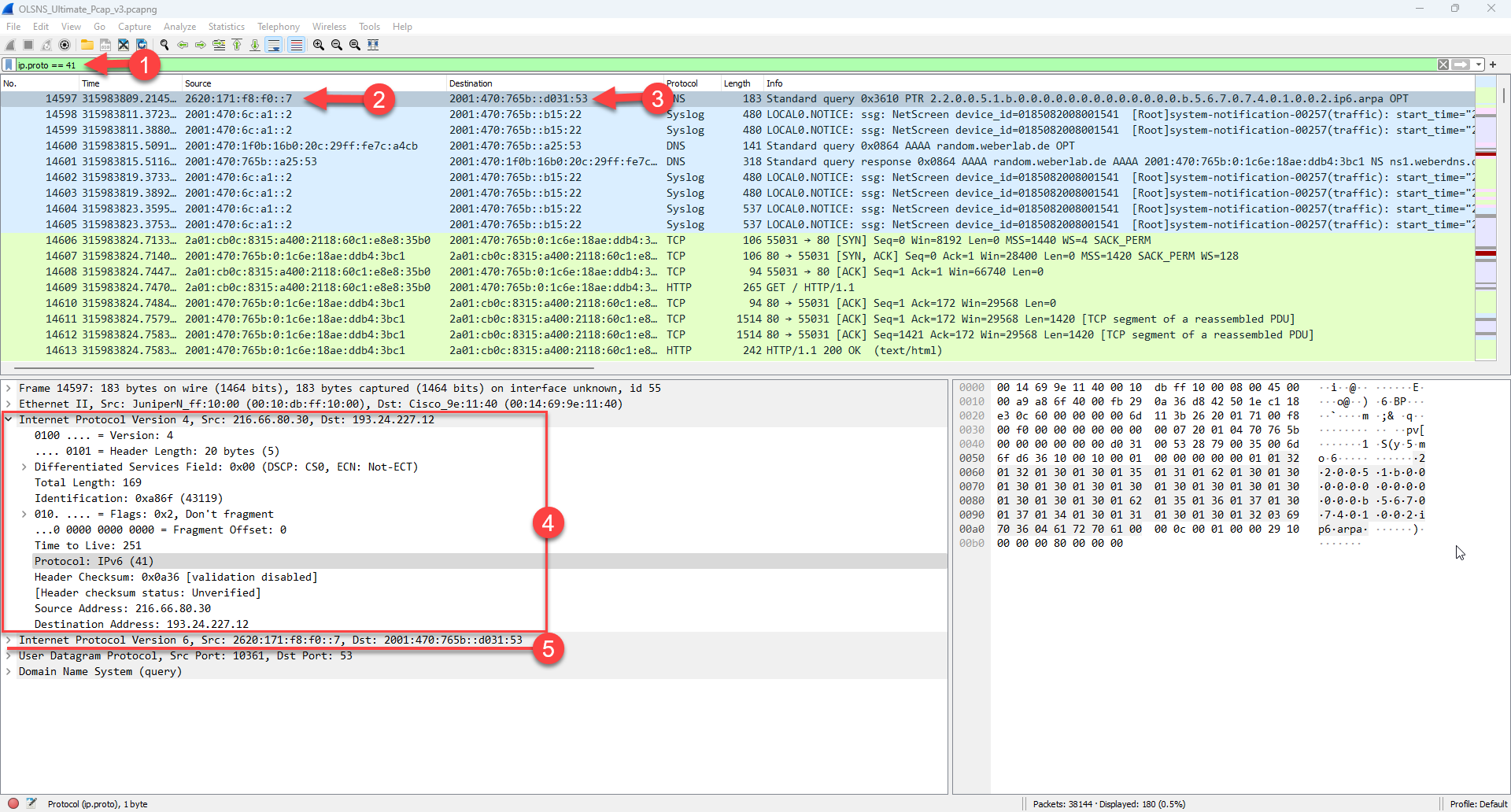Click the zoom in icon
The width and height of the screenshot is (1511, 812).
319,45
